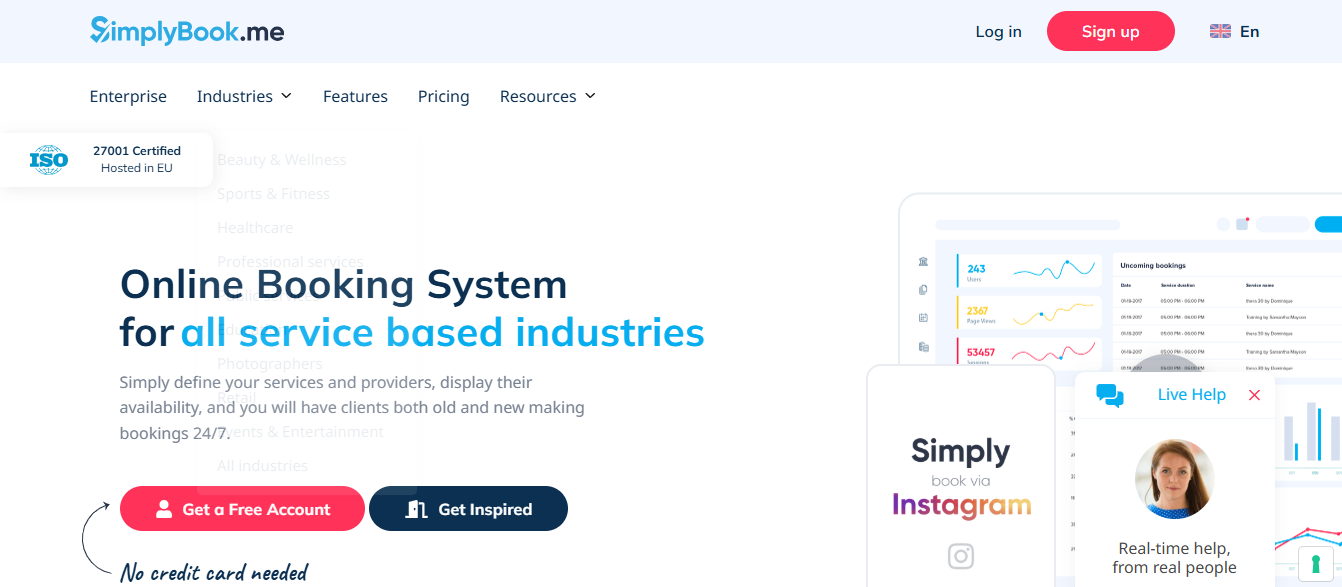Click the reports icon in the dashboard sidebar
Image resolution: width=1342 pixels, height=587 pixels.
coord(923,345)
